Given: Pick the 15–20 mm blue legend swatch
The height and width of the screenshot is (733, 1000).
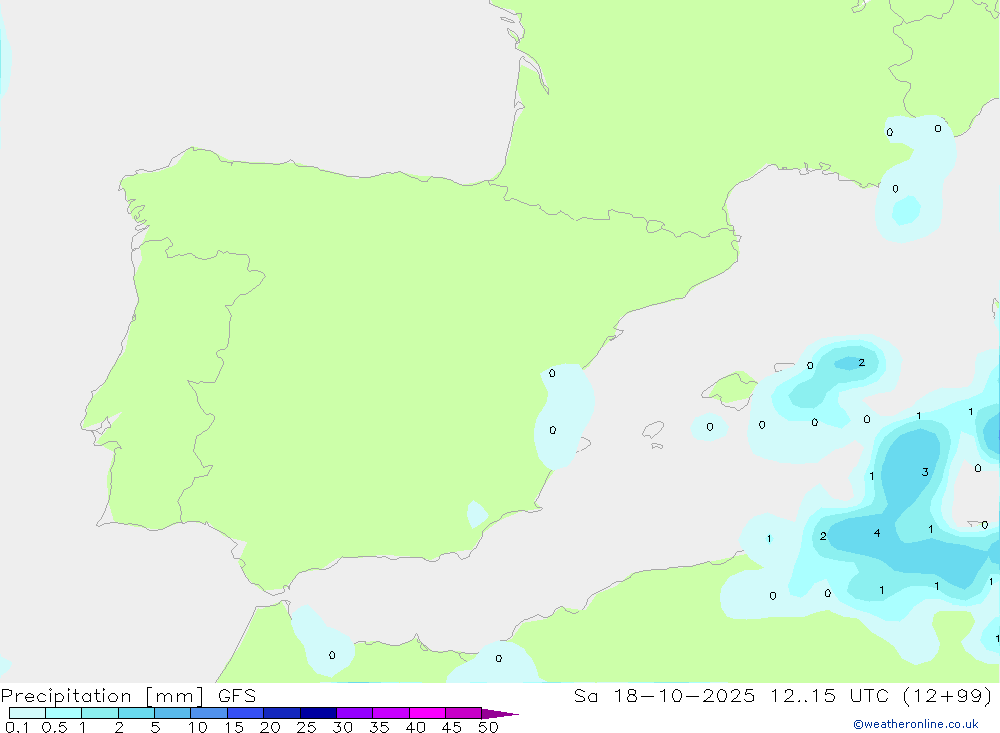Looking at the screenshot, I should [245, 713].
